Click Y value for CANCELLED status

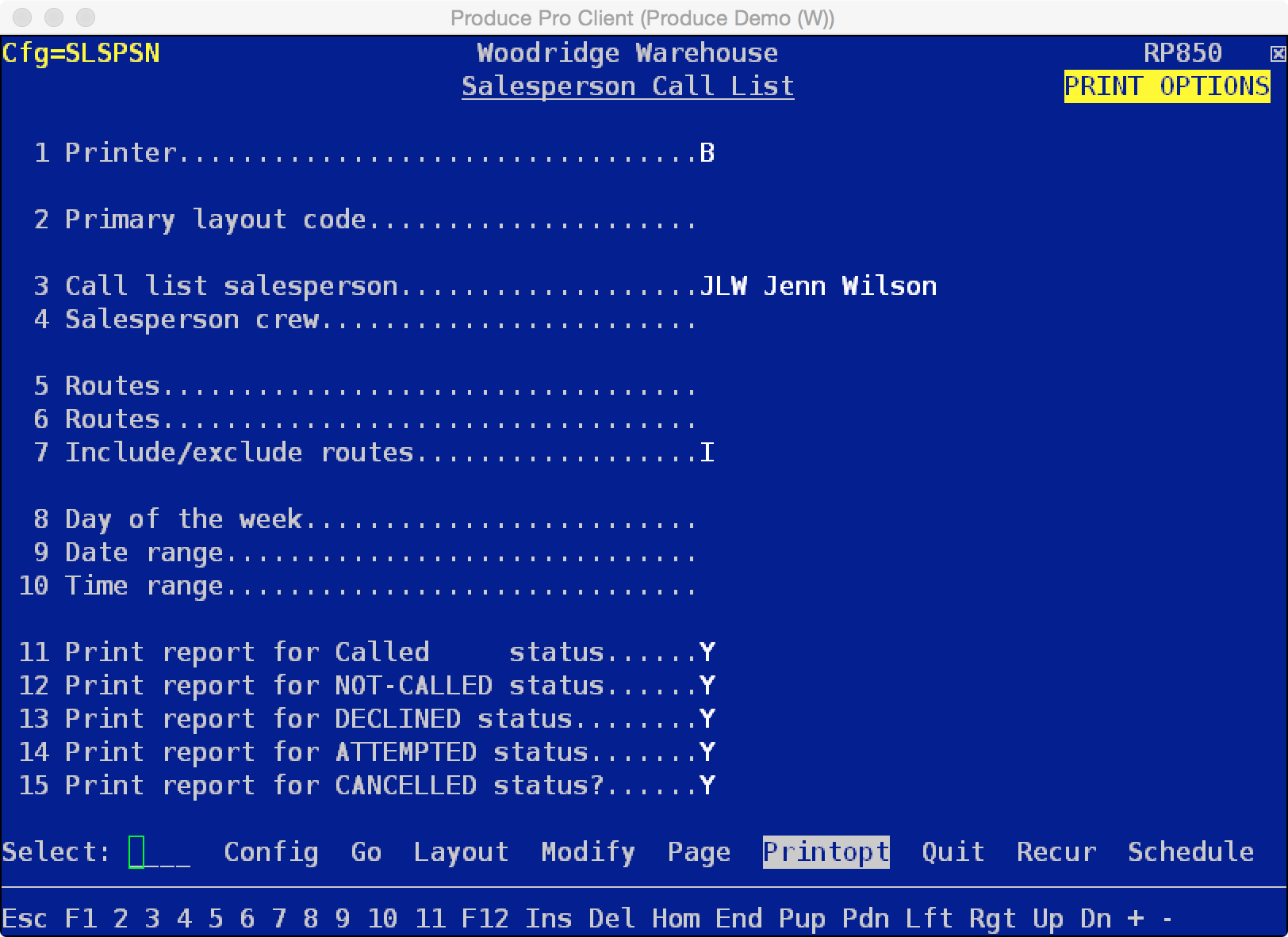point(707,785)
